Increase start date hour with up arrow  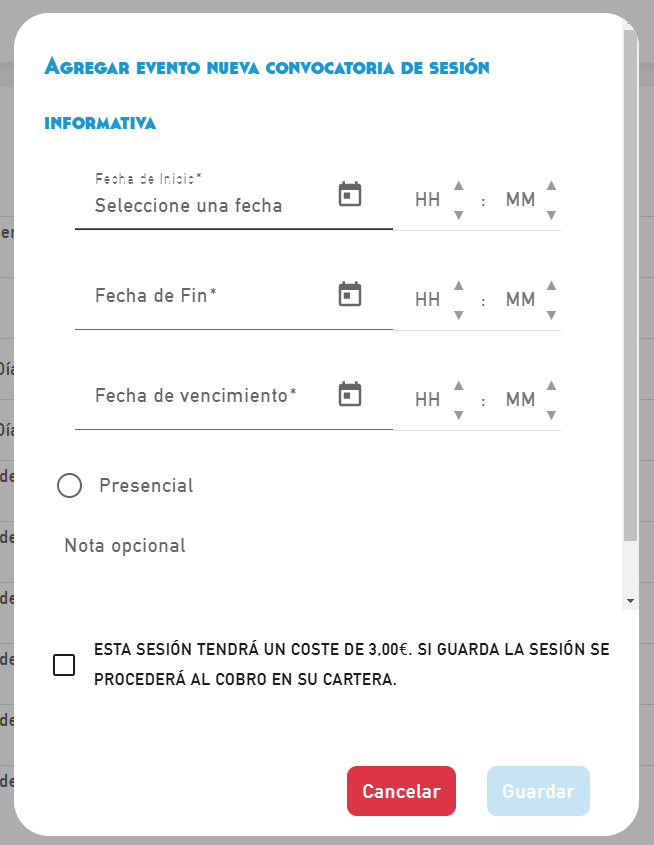point(459,185)
